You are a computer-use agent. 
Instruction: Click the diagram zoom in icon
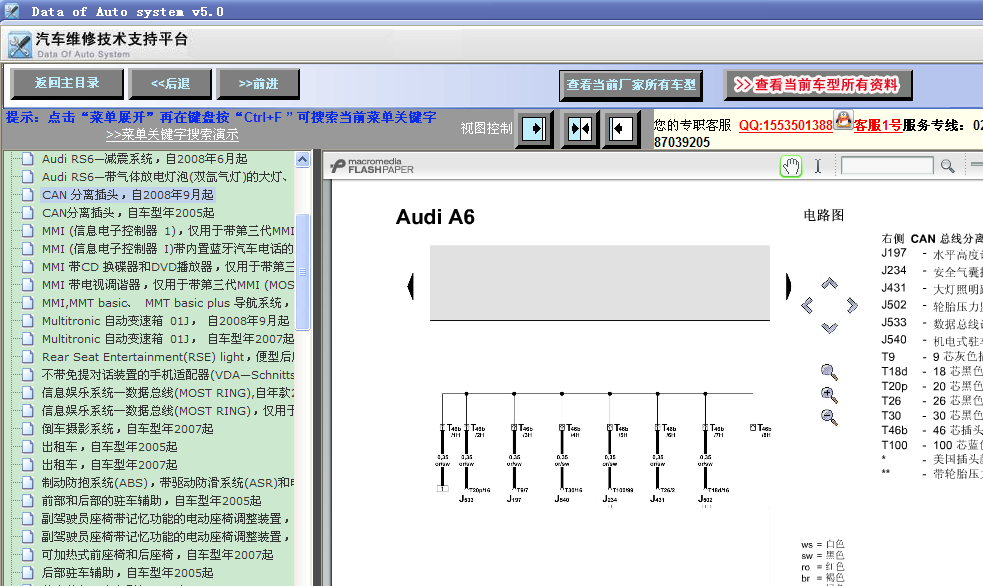829,395
